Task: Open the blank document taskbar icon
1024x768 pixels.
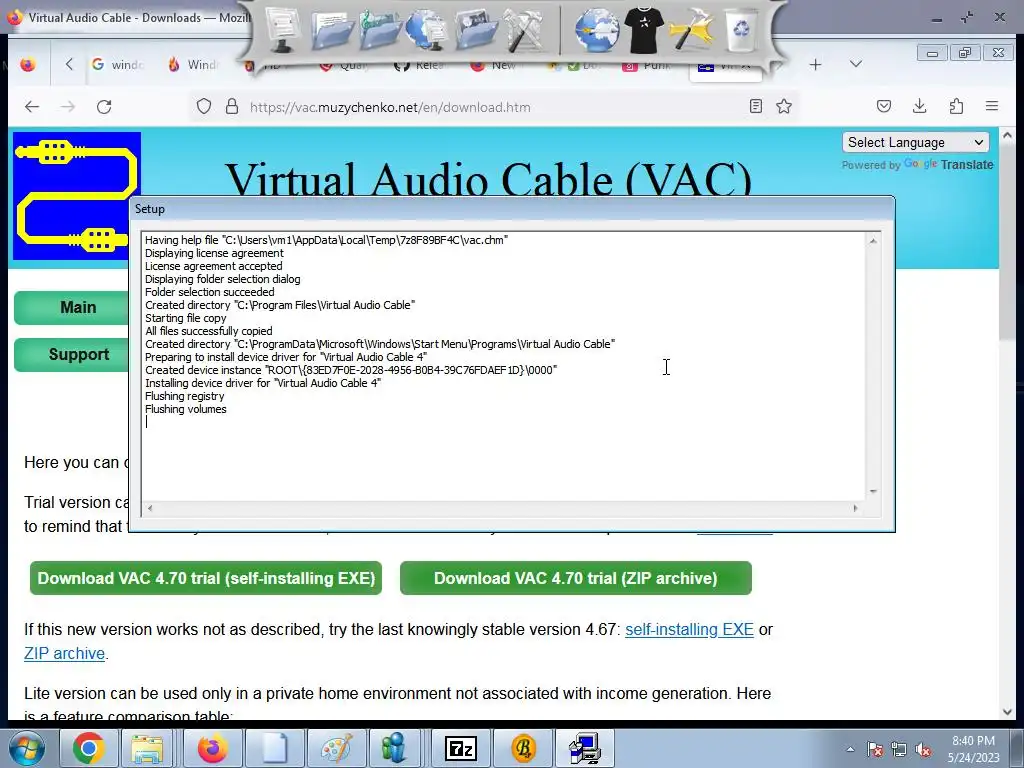Action: 273,748
